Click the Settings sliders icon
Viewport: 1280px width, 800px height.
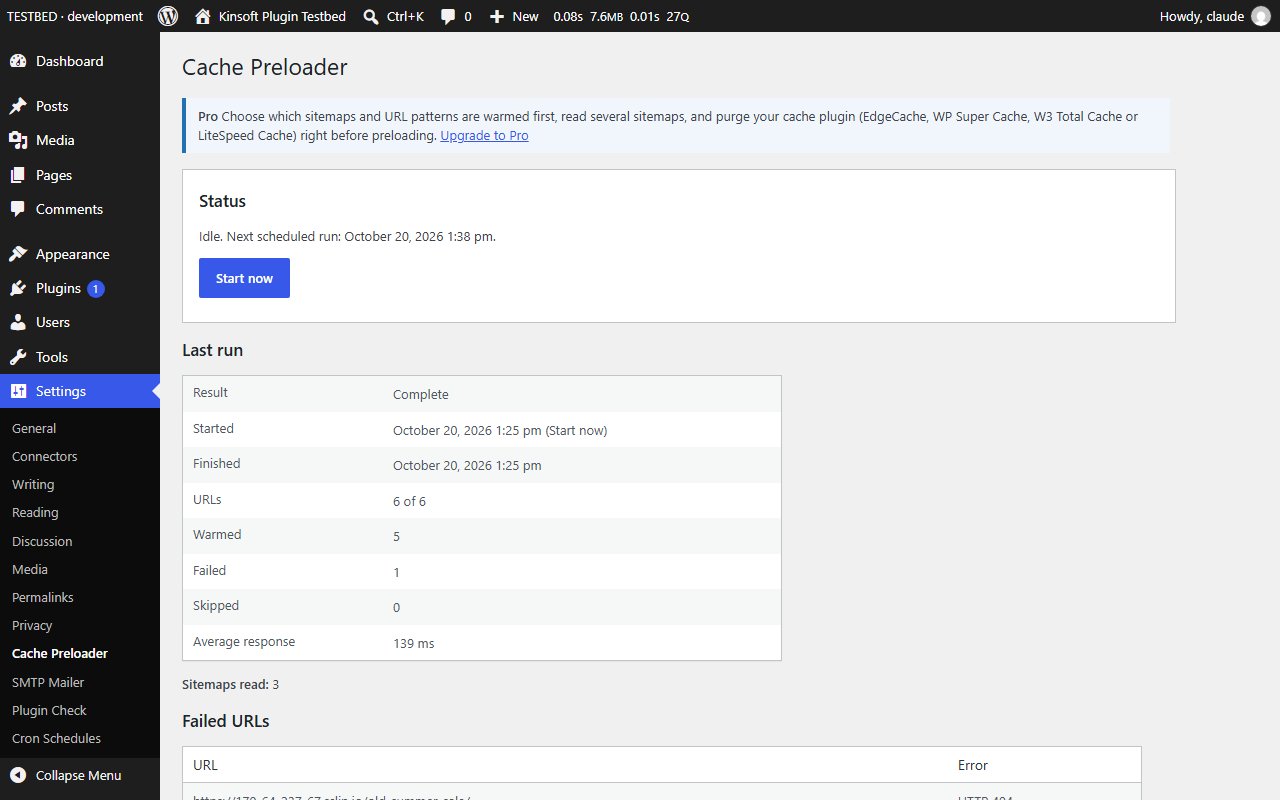tap(18, 391)
